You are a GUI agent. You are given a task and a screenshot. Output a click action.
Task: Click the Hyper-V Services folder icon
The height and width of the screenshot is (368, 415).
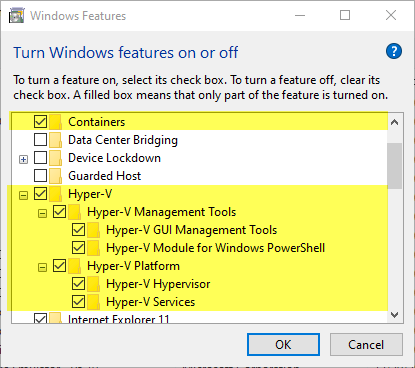94,302
